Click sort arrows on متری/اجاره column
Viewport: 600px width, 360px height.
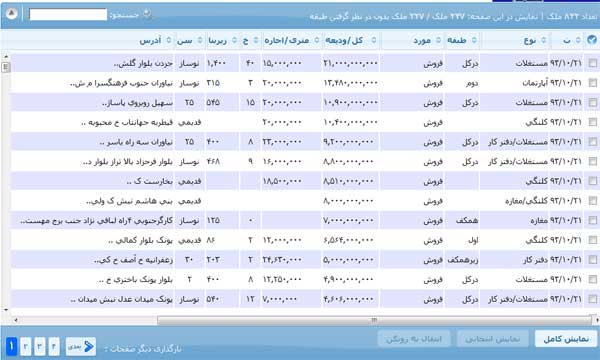tap(317, 40)
